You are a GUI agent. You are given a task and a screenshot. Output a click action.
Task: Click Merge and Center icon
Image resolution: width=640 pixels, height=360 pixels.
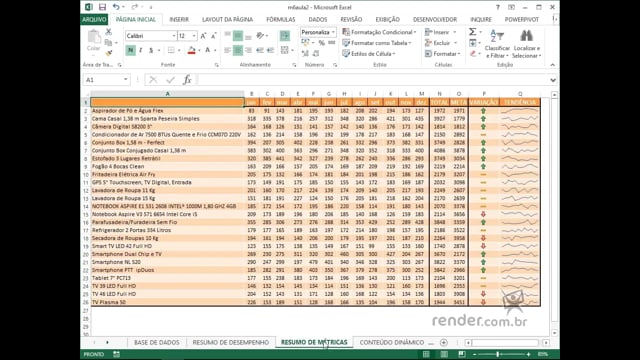click(x=284, y=50)
